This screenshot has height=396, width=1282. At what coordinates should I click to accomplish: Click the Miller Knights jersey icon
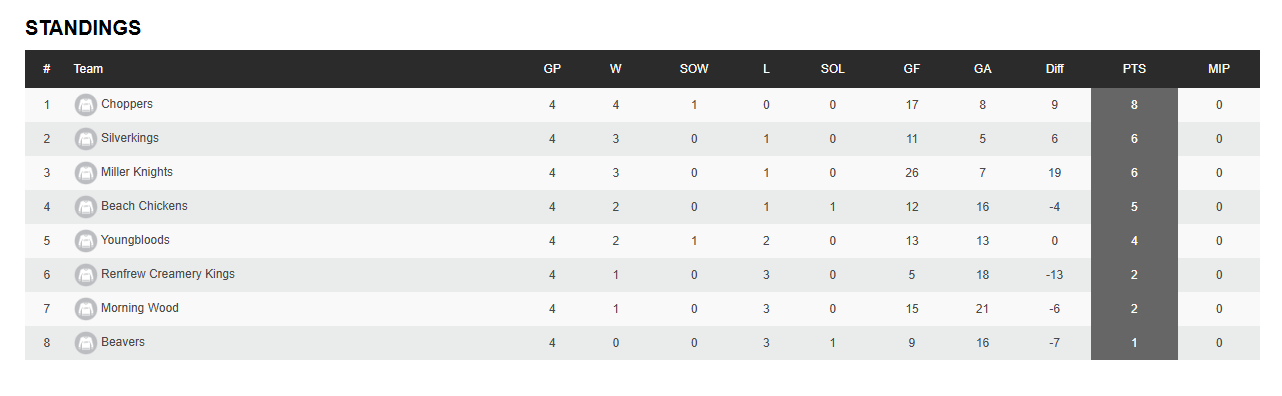tap(86, 173)
